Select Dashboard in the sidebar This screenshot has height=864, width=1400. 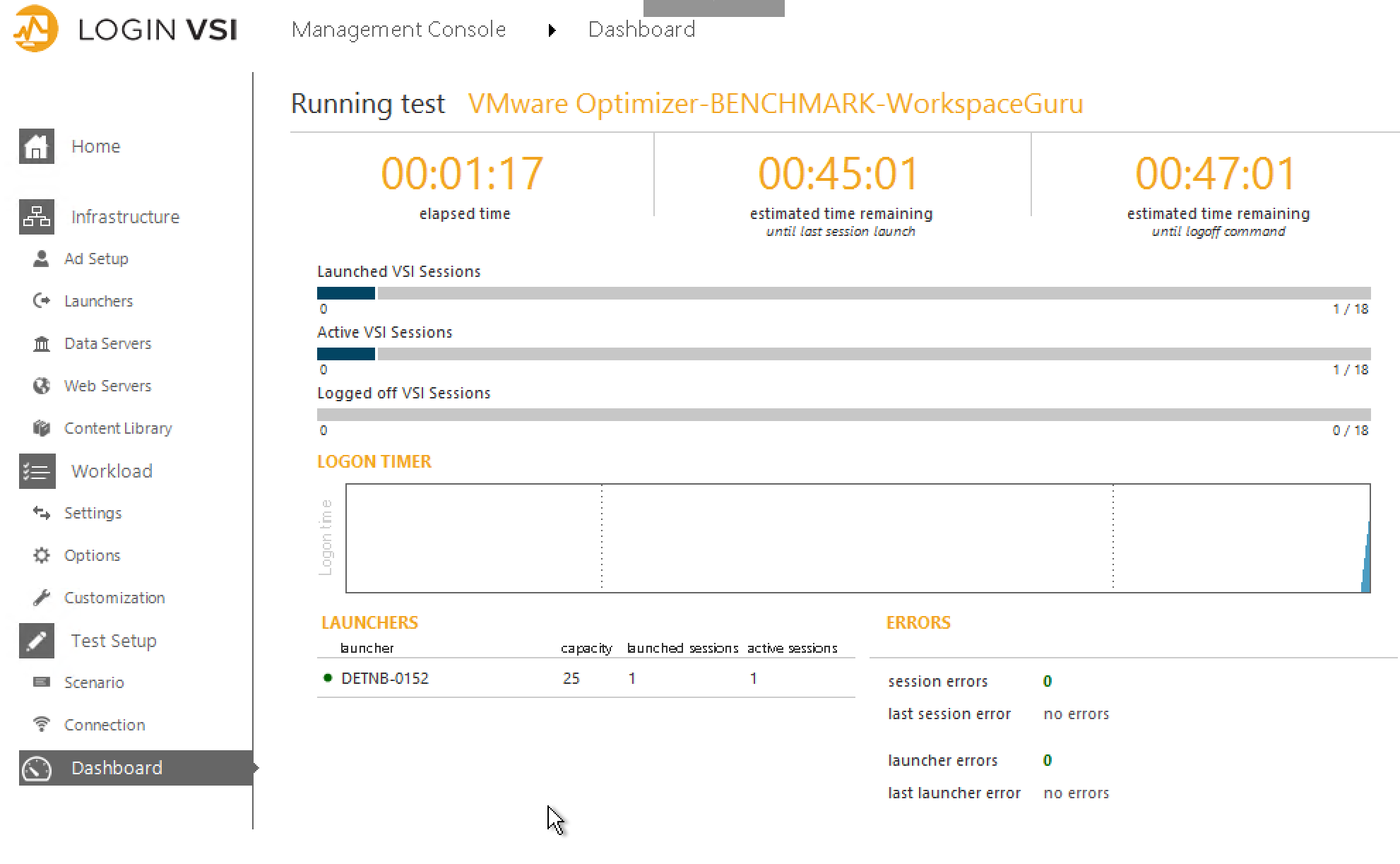(136, 768)
